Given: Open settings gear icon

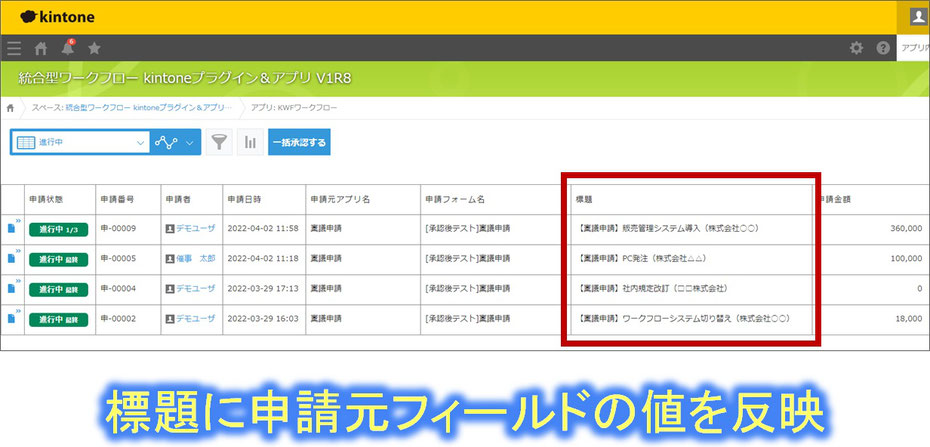Looking at the screenshot, I should (856, 48).
